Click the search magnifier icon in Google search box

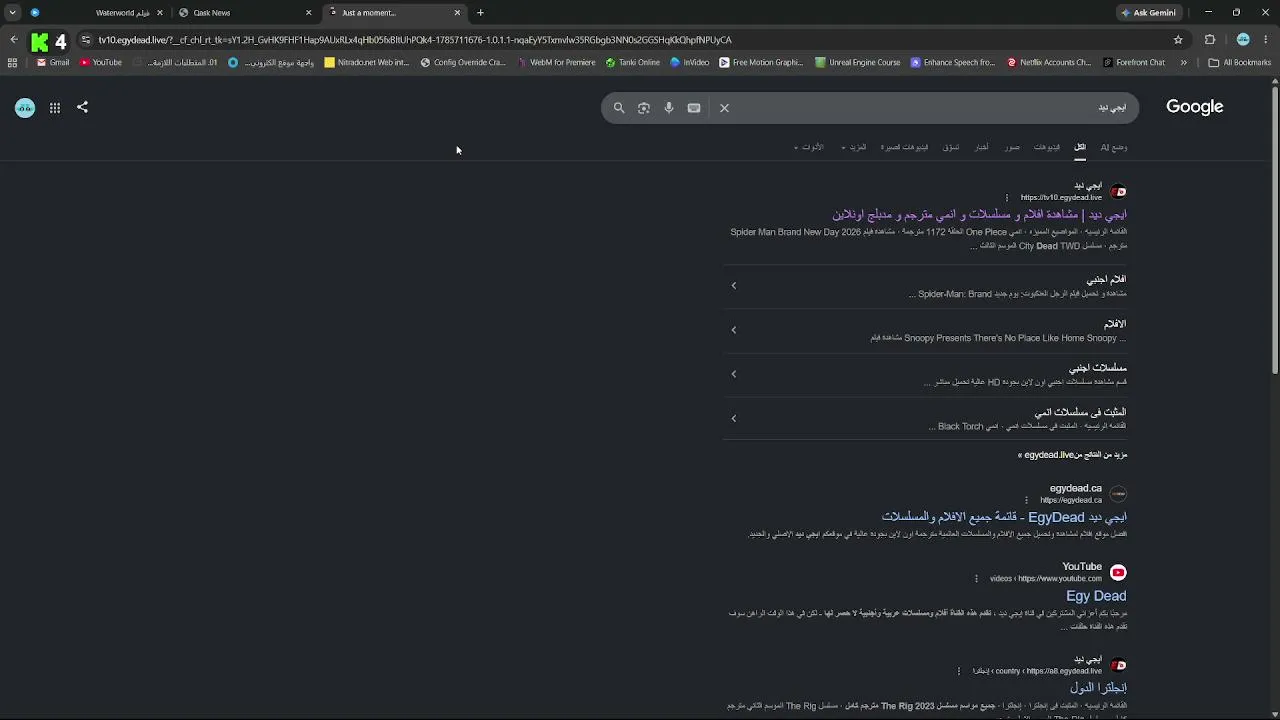tap(619, 108)
